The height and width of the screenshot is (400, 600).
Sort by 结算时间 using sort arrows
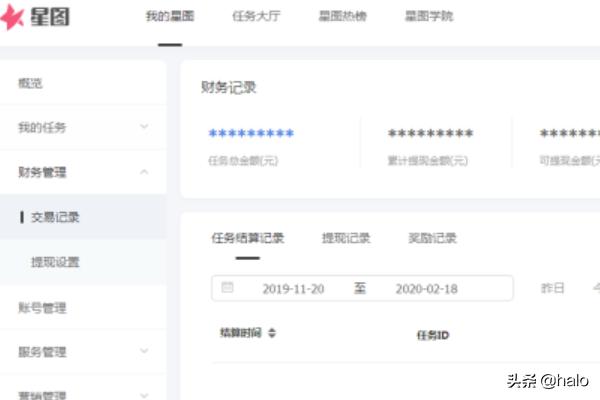click(272, 333)
